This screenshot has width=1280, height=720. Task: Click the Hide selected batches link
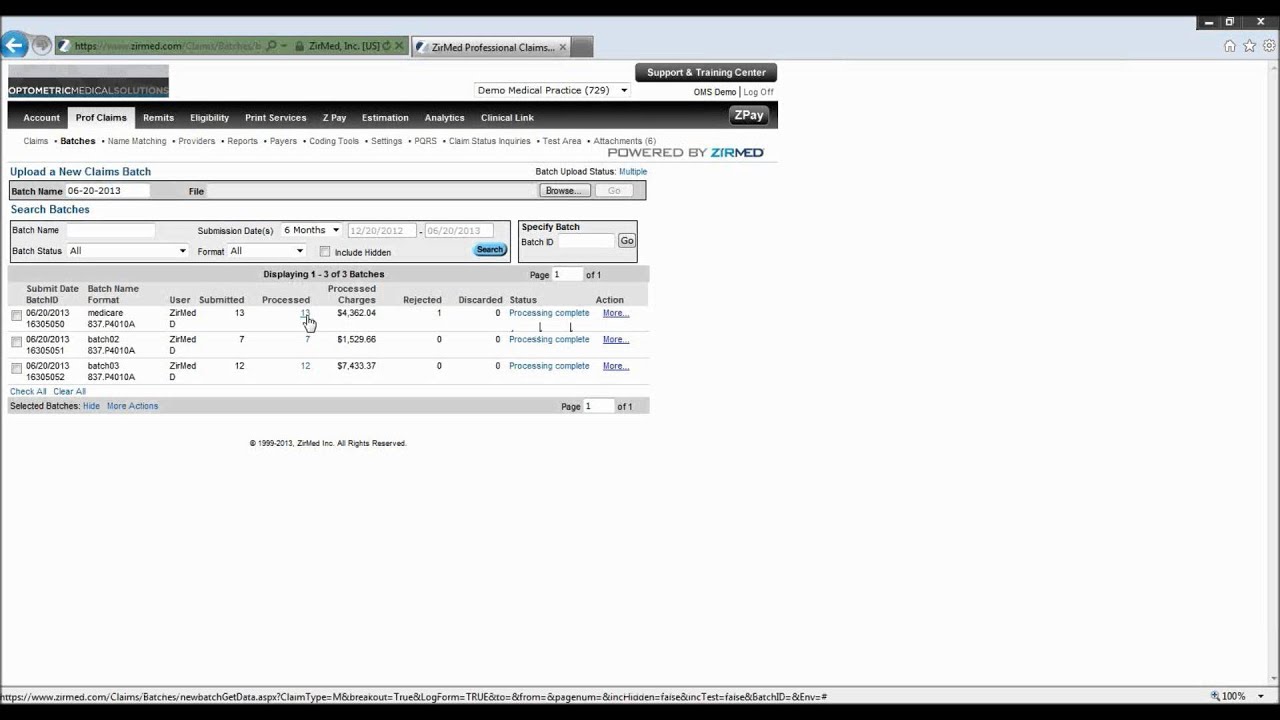(91, 406)
